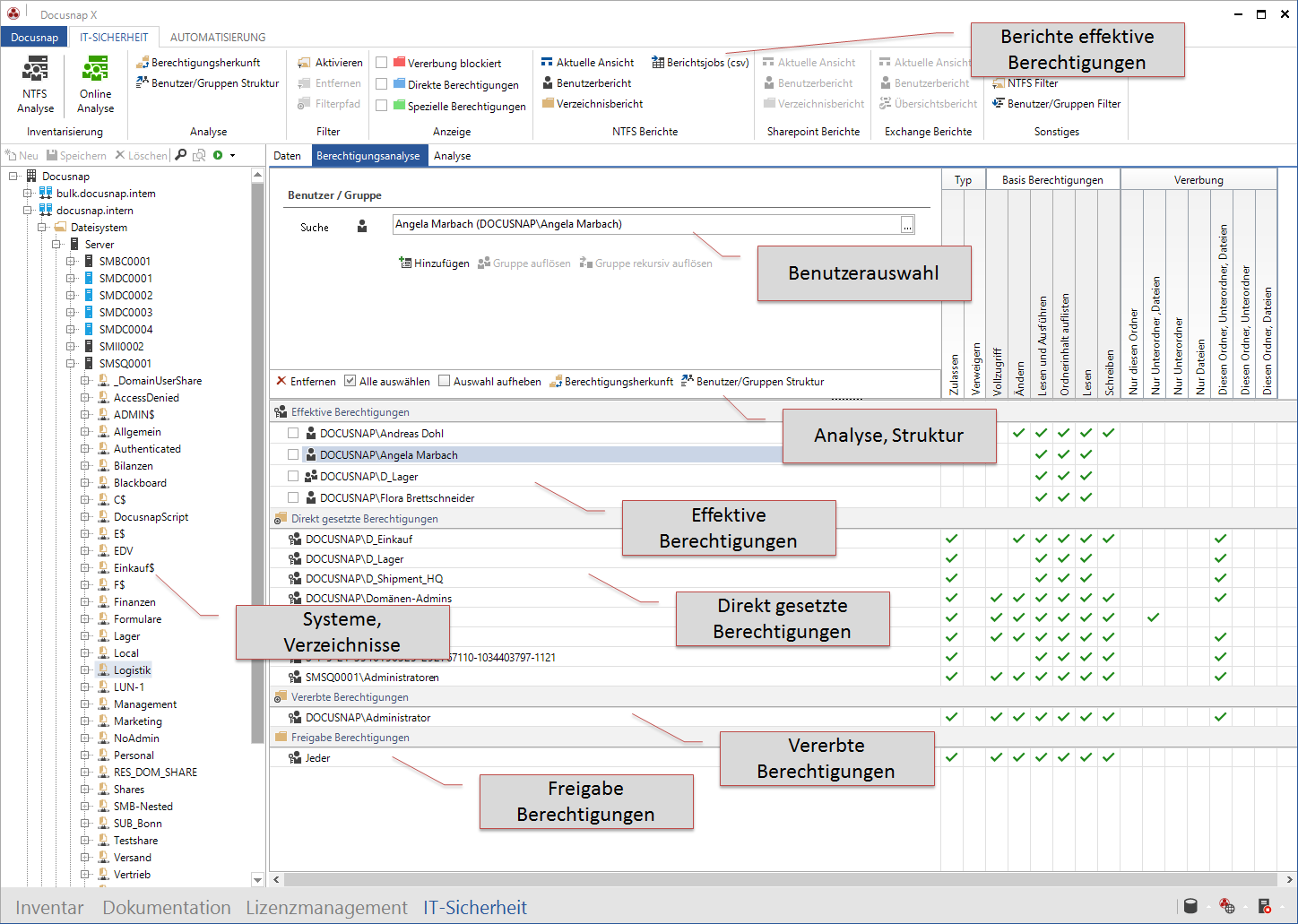1298x924 pixels.
Task: Click the red globe icon in status bar
Action: [x=1227, y=906]
